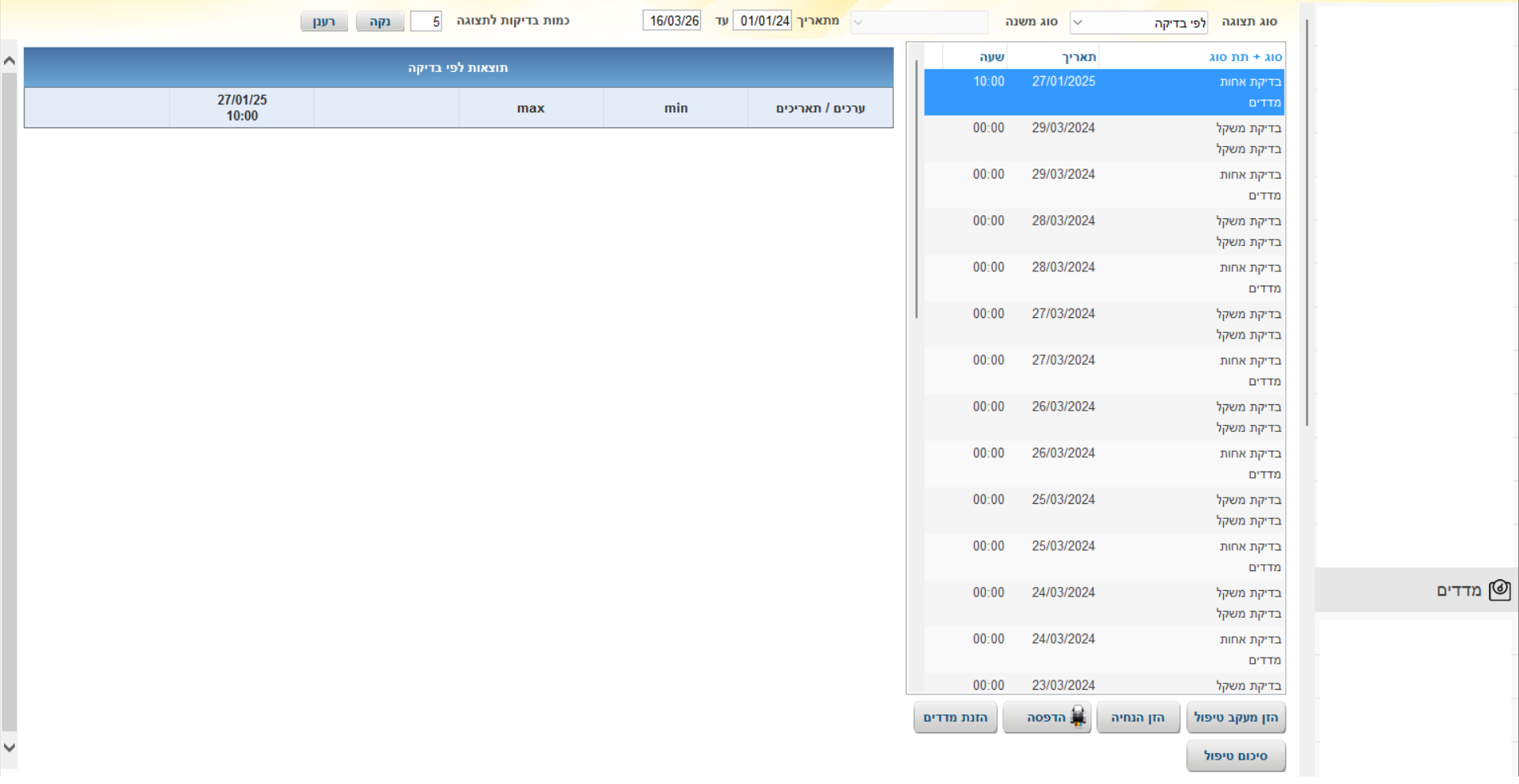Viewport: 1519px width, 784px height.
Task: Click the הזן מעקב טיפול button
Action: click(1235, 718)
